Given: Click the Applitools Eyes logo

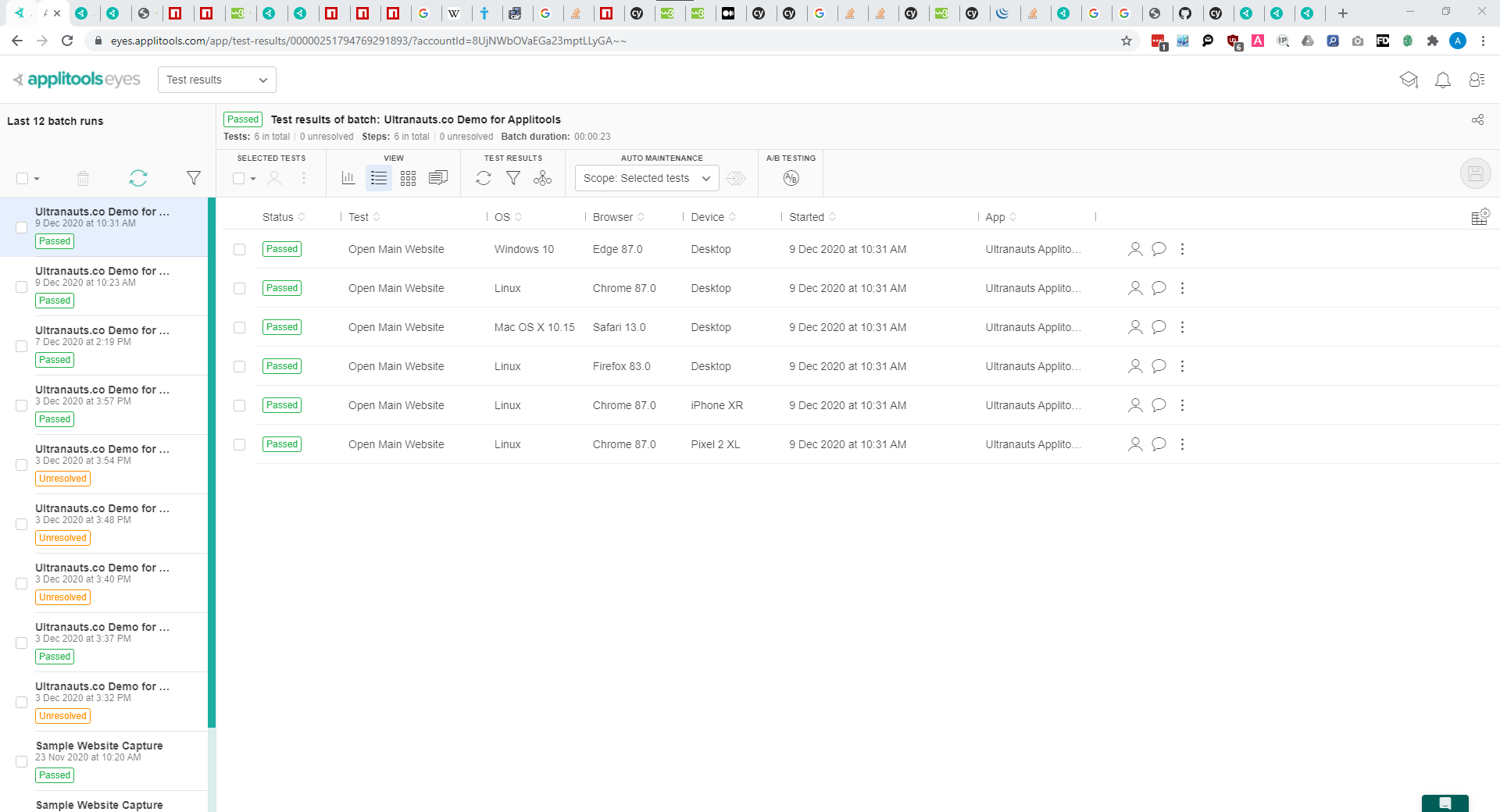Looking at the screenshot, I should click(77, 80).
